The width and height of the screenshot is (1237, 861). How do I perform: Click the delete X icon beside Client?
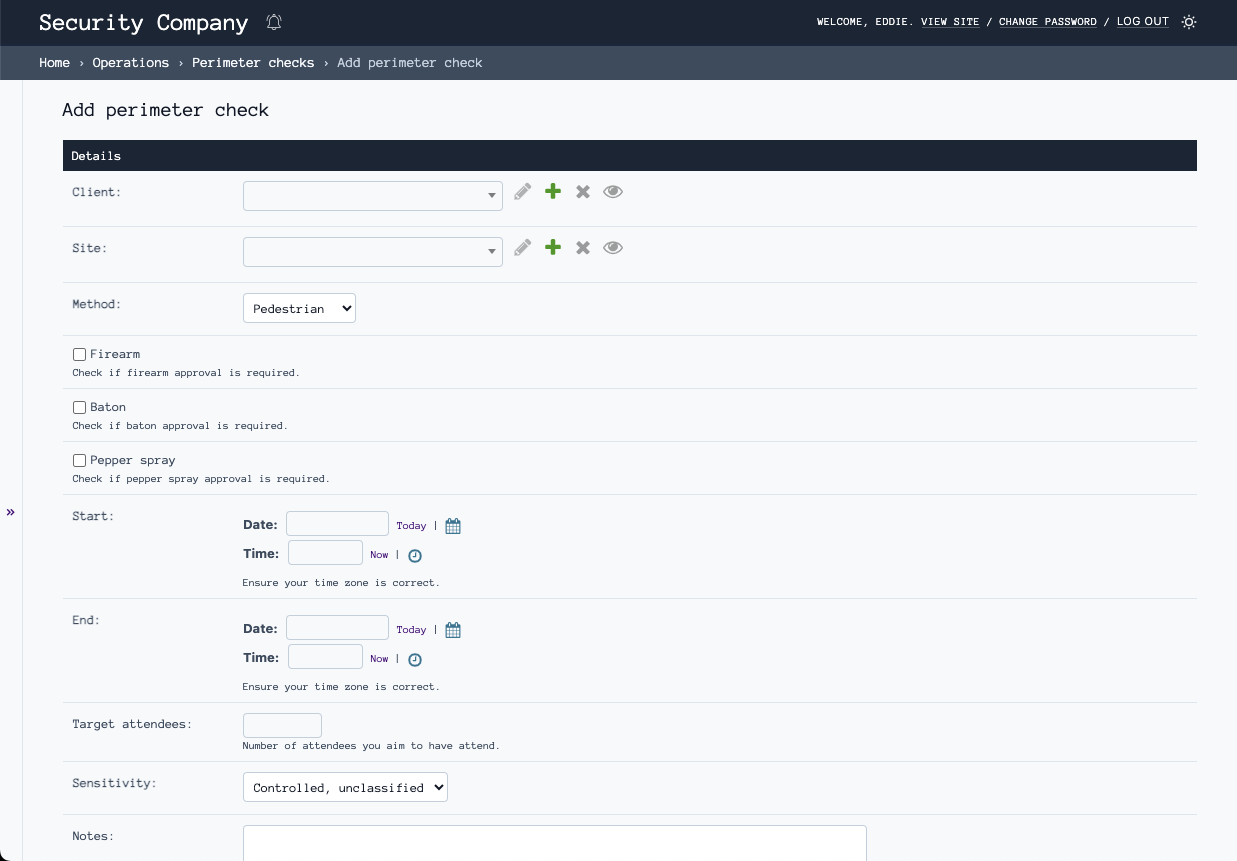tap(583, 191)
